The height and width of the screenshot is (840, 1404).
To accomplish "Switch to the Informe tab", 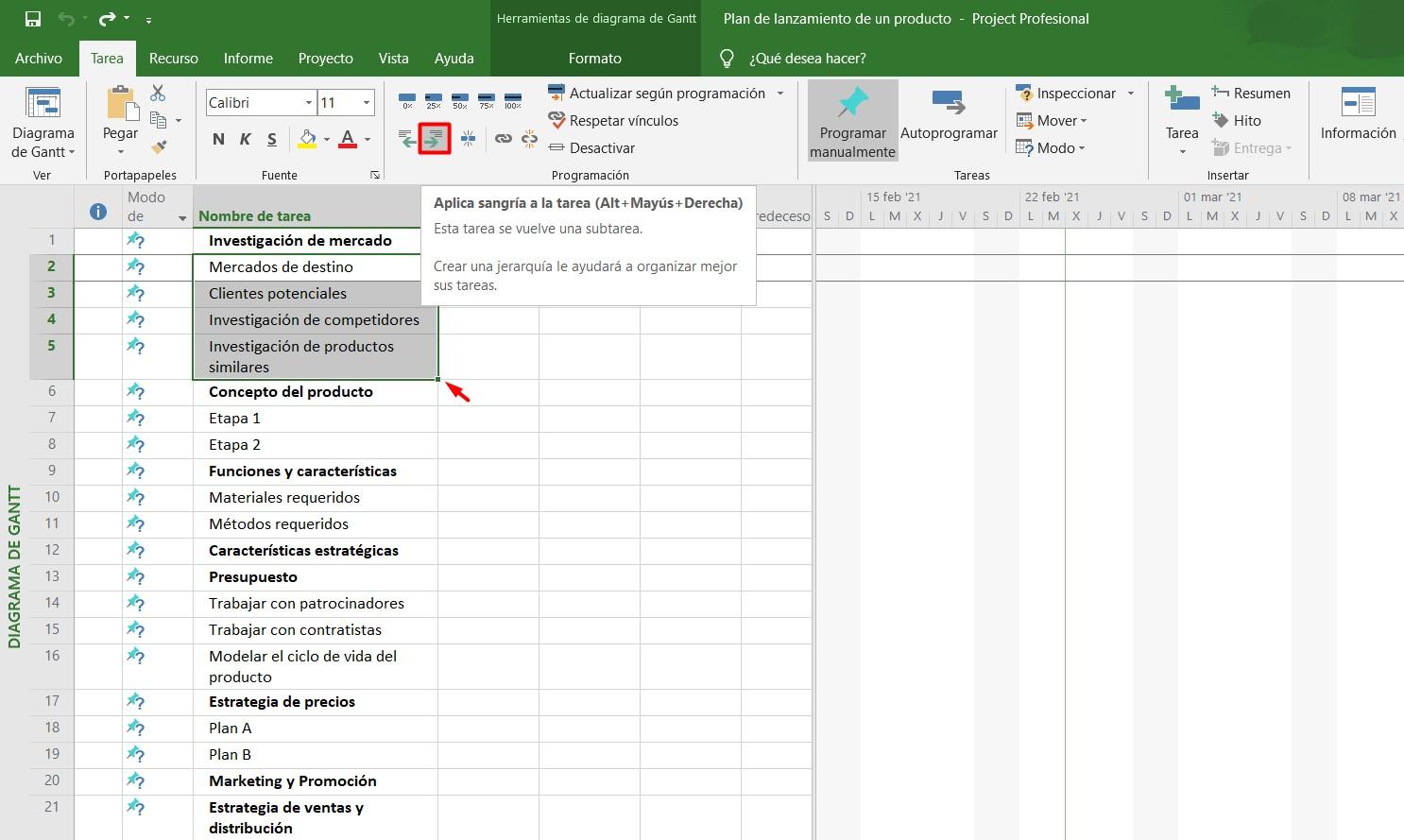I will [248, 59].
